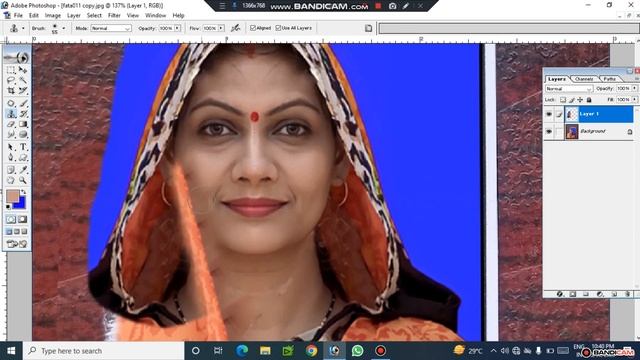Select the Move tool
This screenshot has height=360, width=640.
click(x=23, y=70)
